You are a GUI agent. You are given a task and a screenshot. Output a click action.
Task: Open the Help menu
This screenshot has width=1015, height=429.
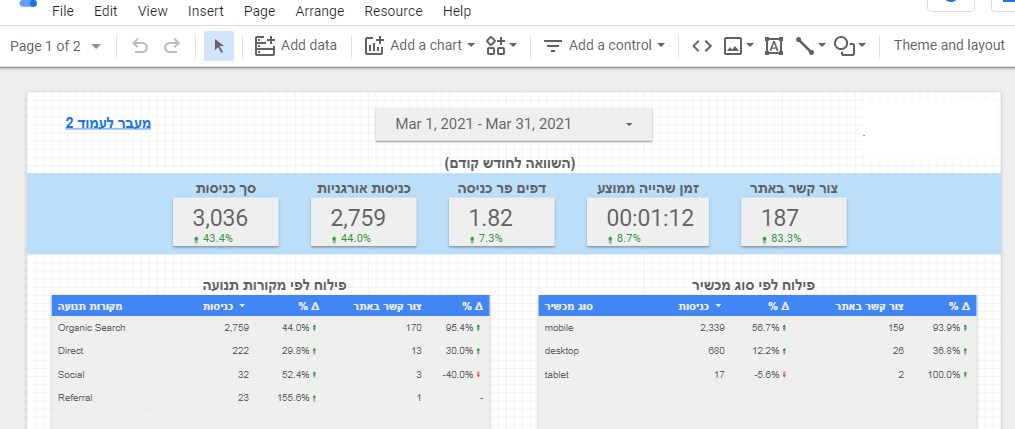tap(457, 11)
